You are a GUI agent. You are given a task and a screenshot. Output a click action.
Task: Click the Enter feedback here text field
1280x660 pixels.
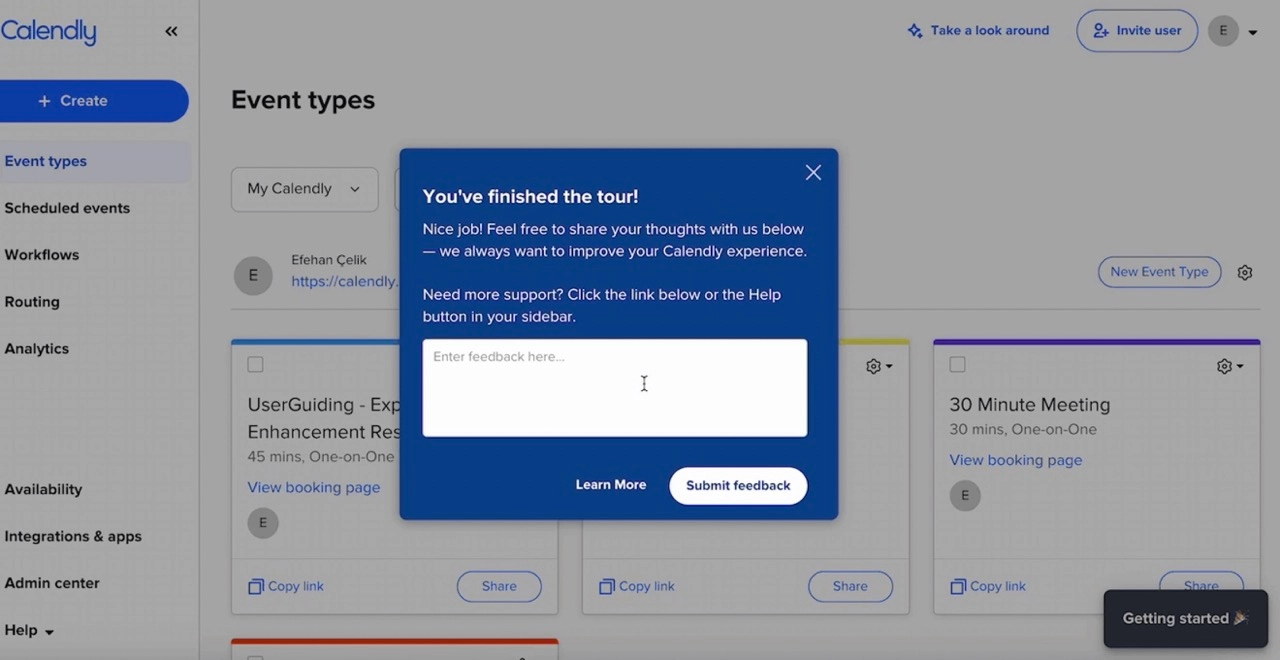coord(614,388)
